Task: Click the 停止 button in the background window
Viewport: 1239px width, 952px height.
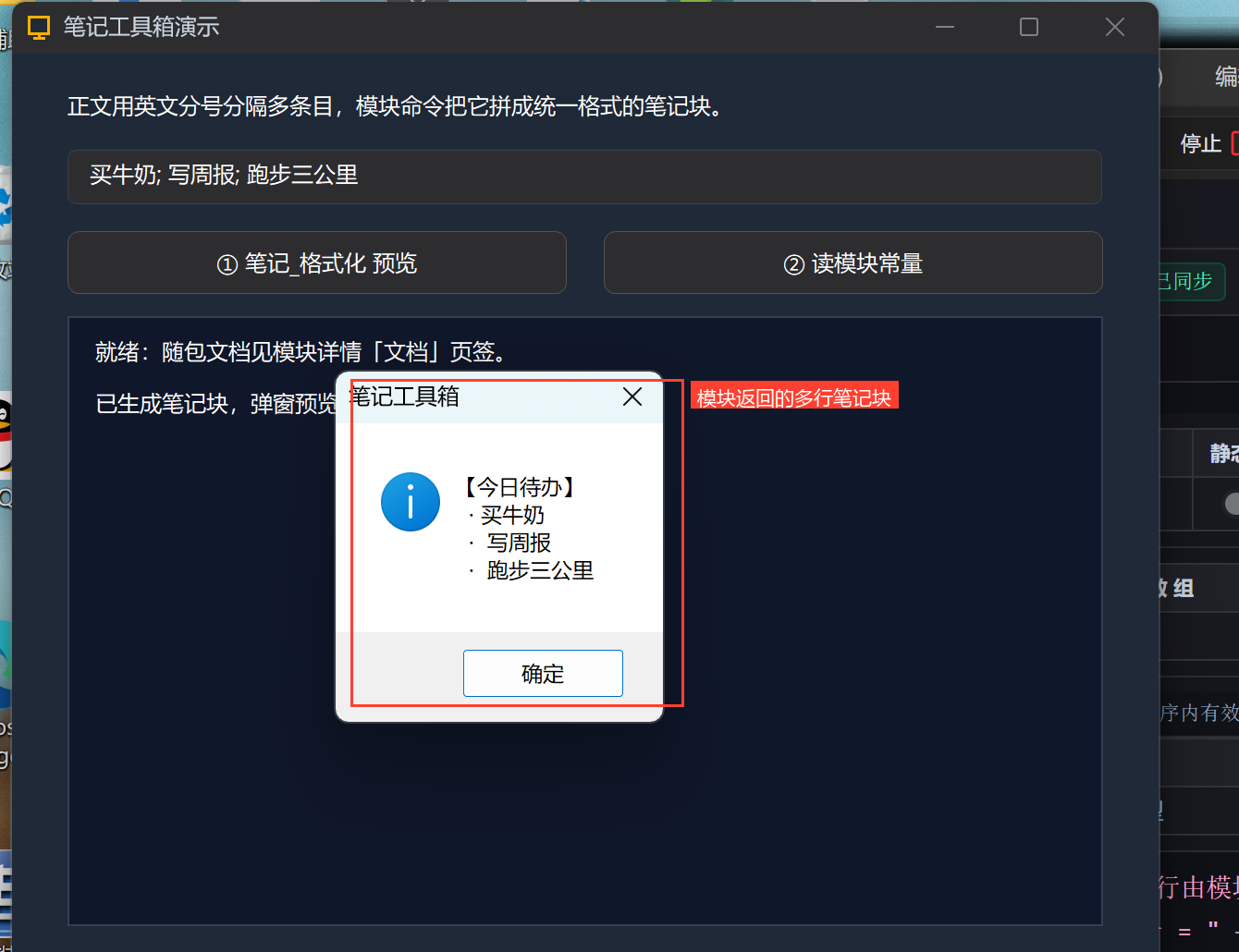Action: [1201, 143]
